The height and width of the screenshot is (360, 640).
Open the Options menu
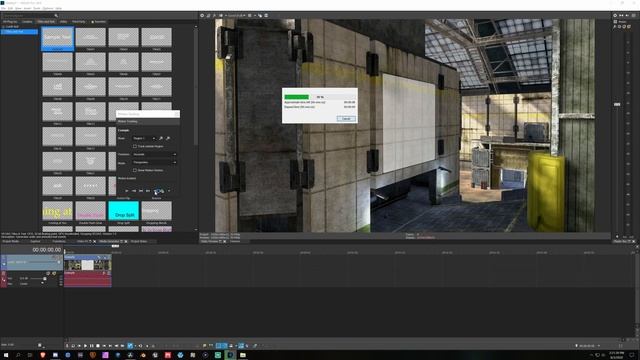coord(48,8)
